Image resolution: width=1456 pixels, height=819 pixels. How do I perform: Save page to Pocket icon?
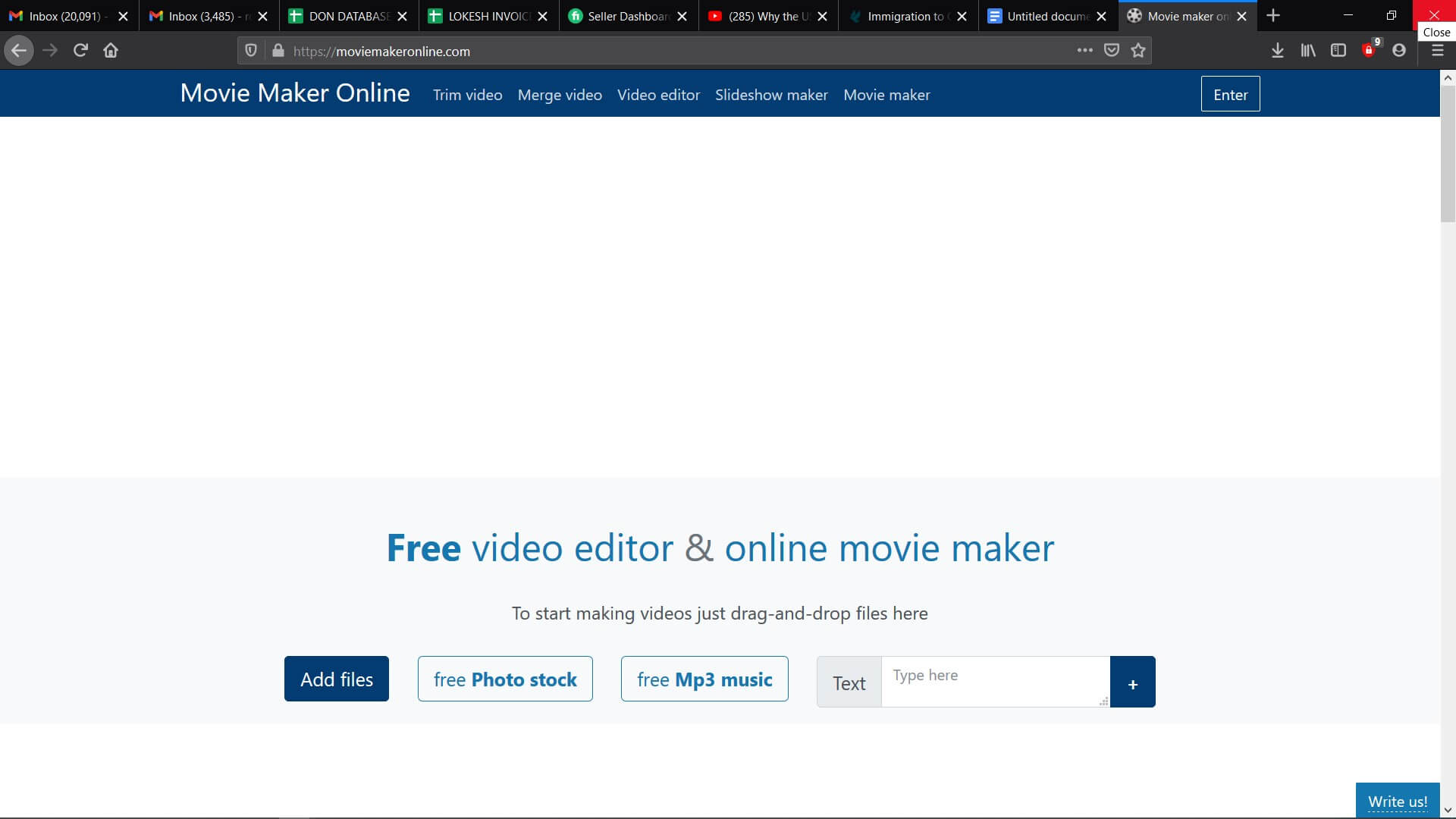(x=1111, y=51)
